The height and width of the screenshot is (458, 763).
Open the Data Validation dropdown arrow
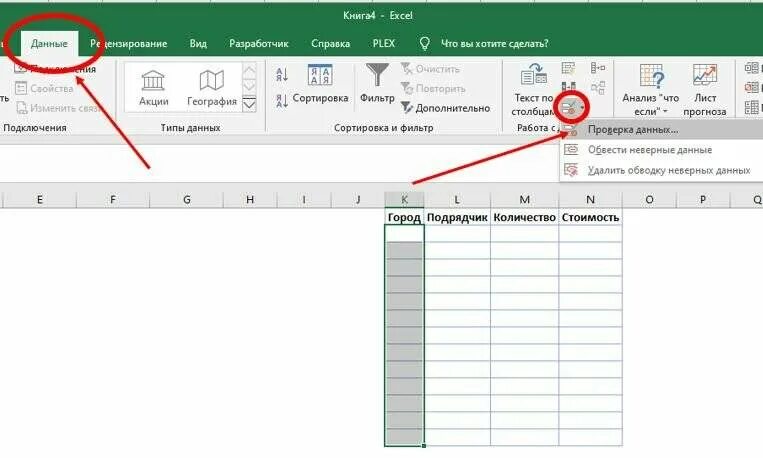(x=582, y=107)
